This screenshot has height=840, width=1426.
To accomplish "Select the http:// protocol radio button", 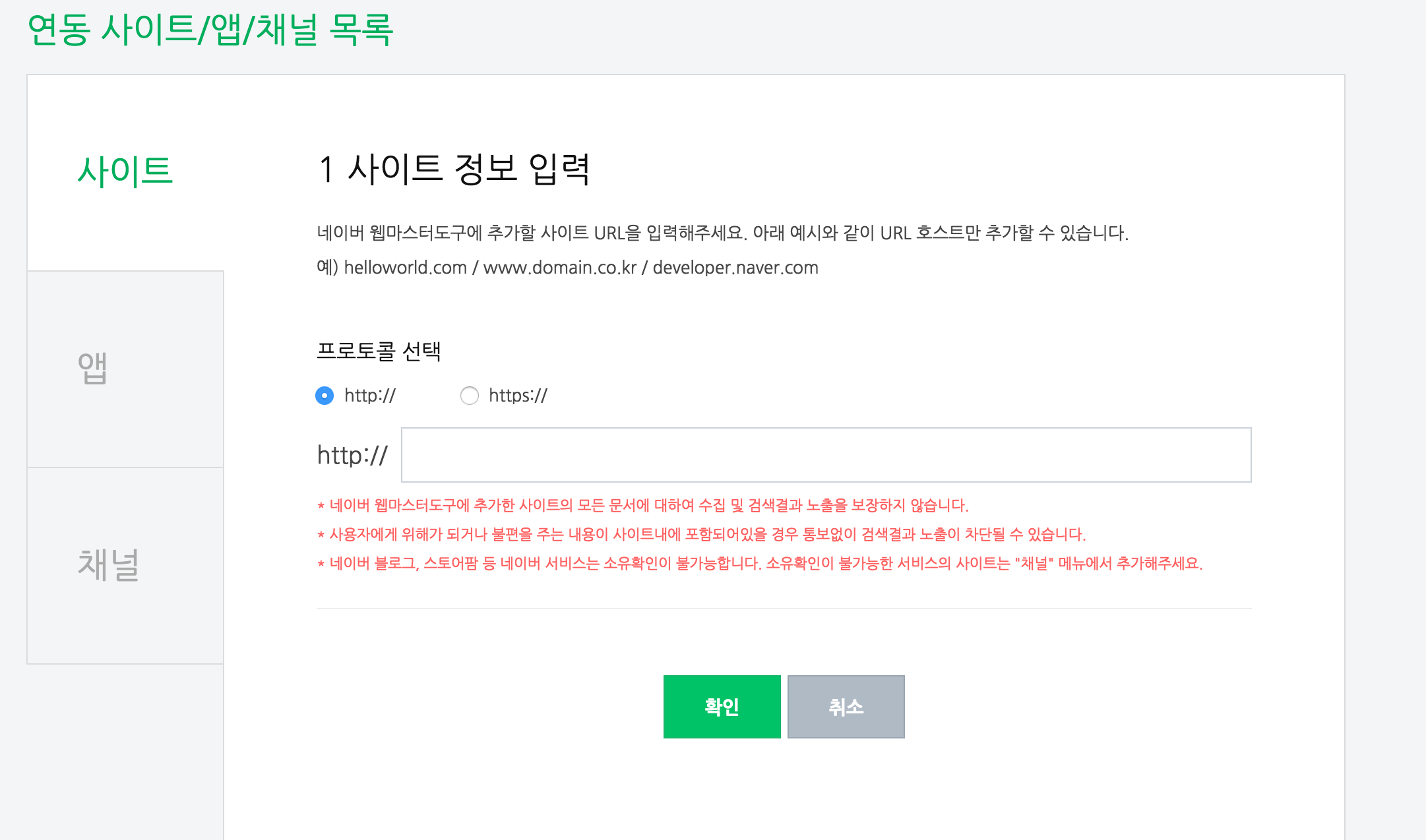I will tap(325, 396).
